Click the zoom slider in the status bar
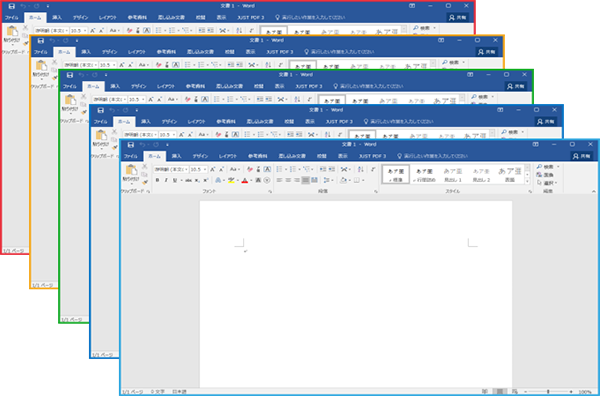 (548, 392)
